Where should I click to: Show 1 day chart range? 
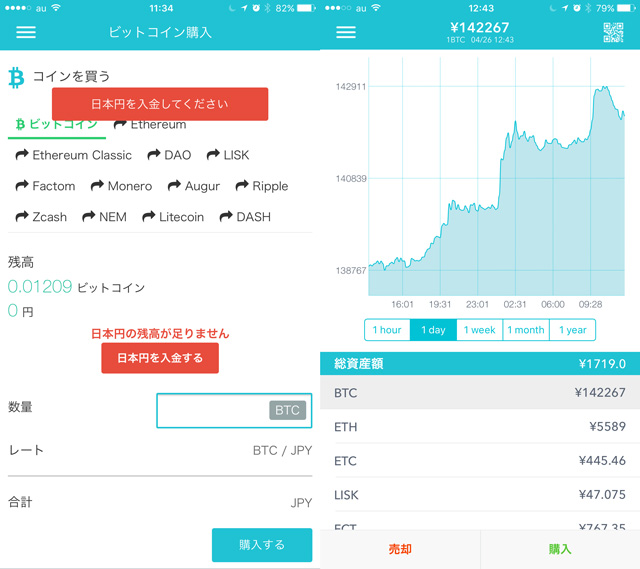433,330
